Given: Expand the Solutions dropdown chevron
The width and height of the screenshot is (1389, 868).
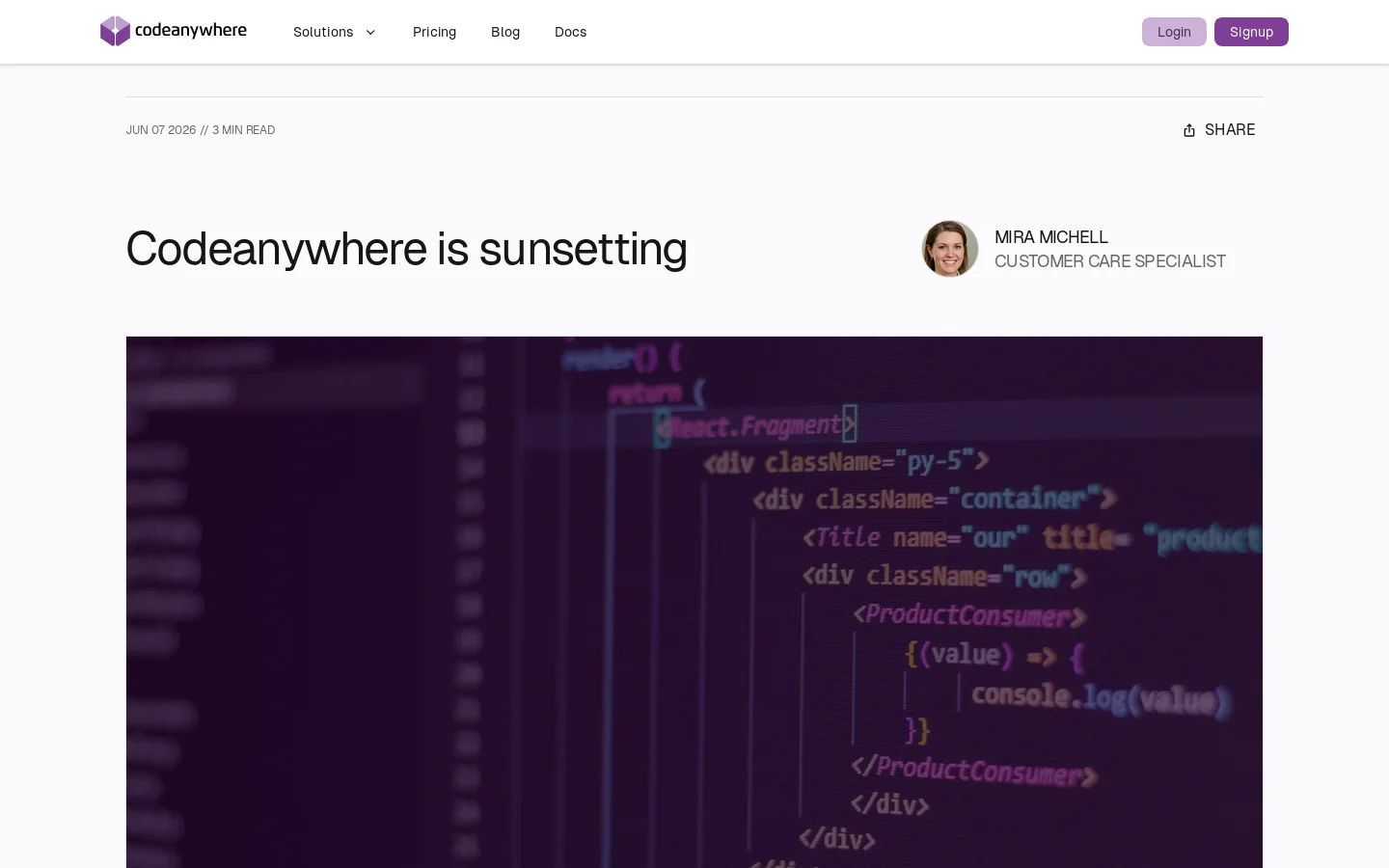Looking at the screenshot, I should tap(370, 32).
